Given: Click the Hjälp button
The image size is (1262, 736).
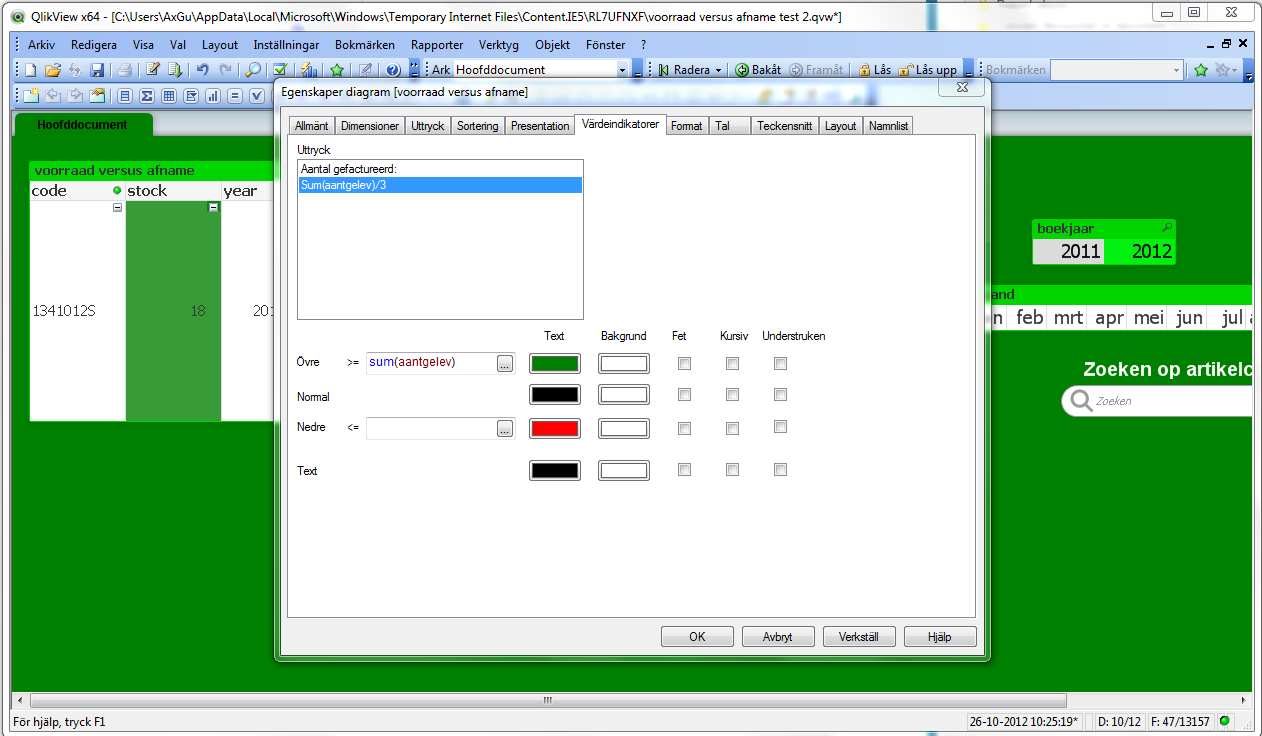Looking at the screenshot, I should 940,637.
